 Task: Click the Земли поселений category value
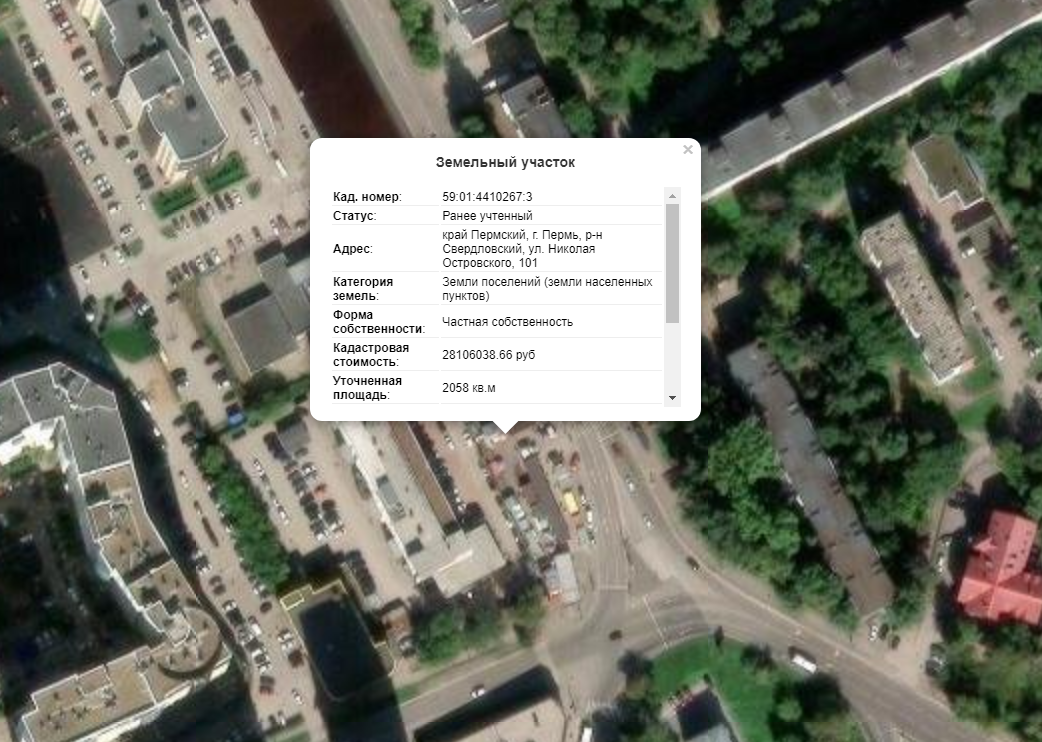pos(546,289)
